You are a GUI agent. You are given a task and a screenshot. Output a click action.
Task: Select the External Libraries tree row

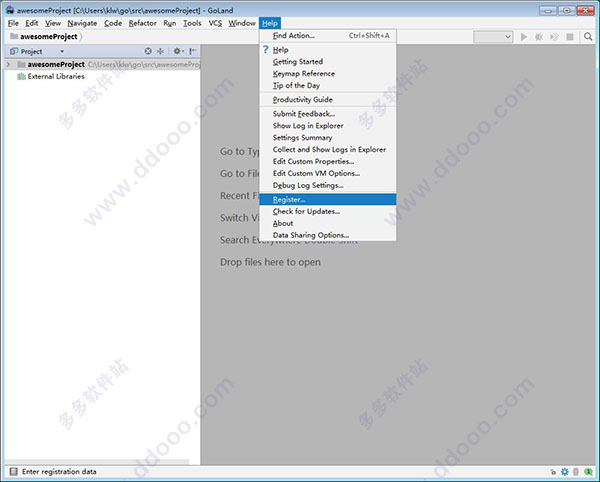(x=102, y=77)
